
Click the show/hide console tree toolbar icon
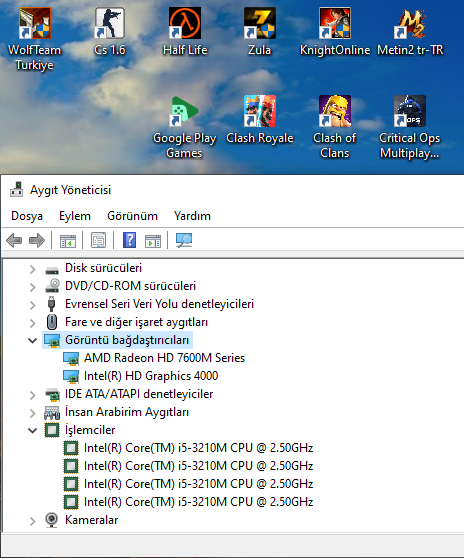tap(68, 241)
